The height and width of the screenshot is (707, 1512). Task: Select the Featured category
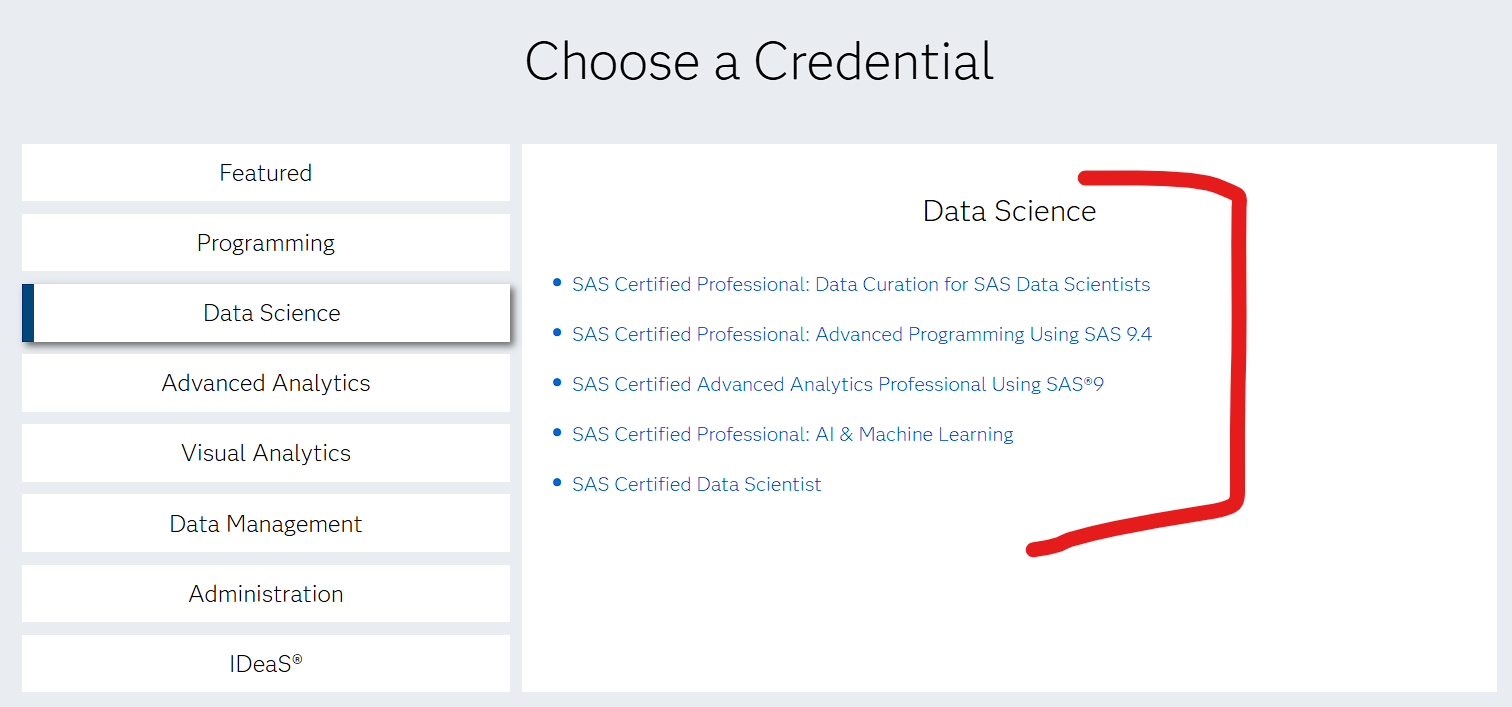[265, 172]
